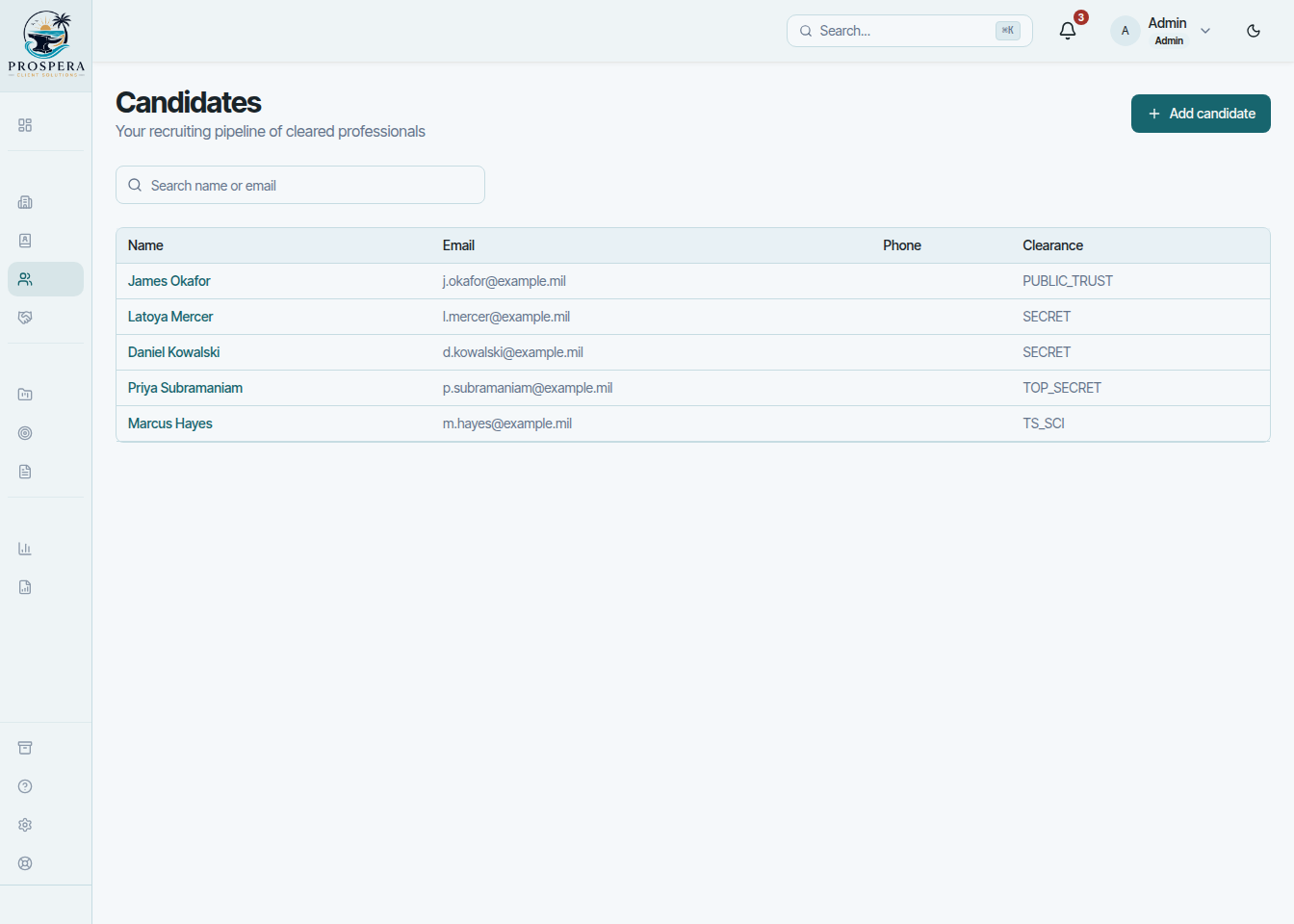Click the Email column header
The image size is (1294, 924).
(x=458, y=245)
